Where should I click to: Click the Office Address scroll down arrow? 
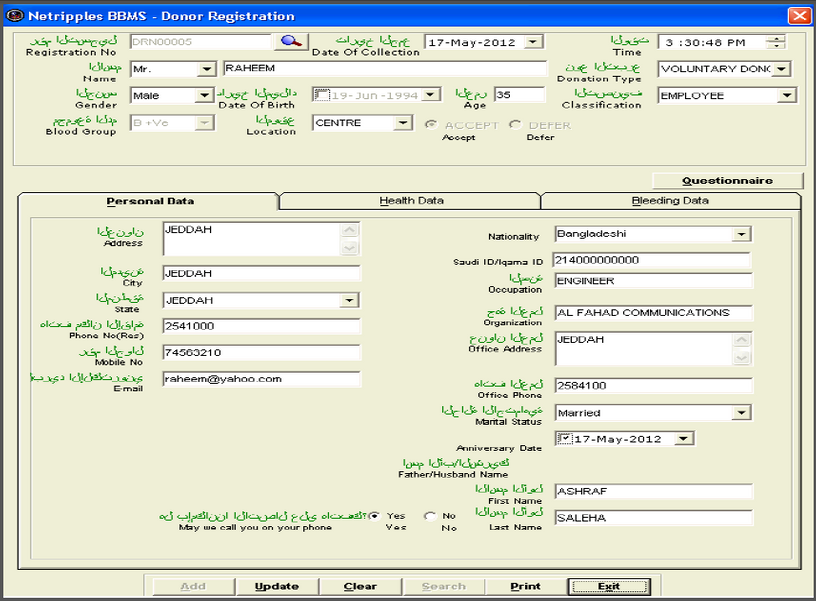point(742,357)
